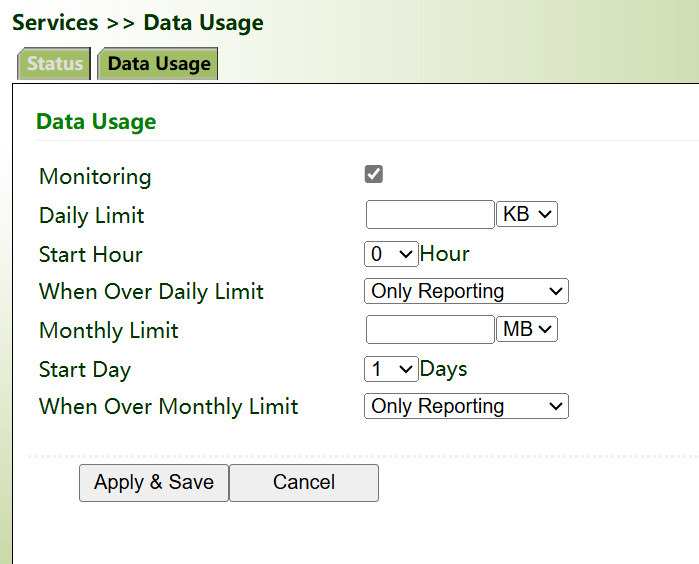Click the green Data Usage section heading
This screenshot has height=564, width=699.
96,122
